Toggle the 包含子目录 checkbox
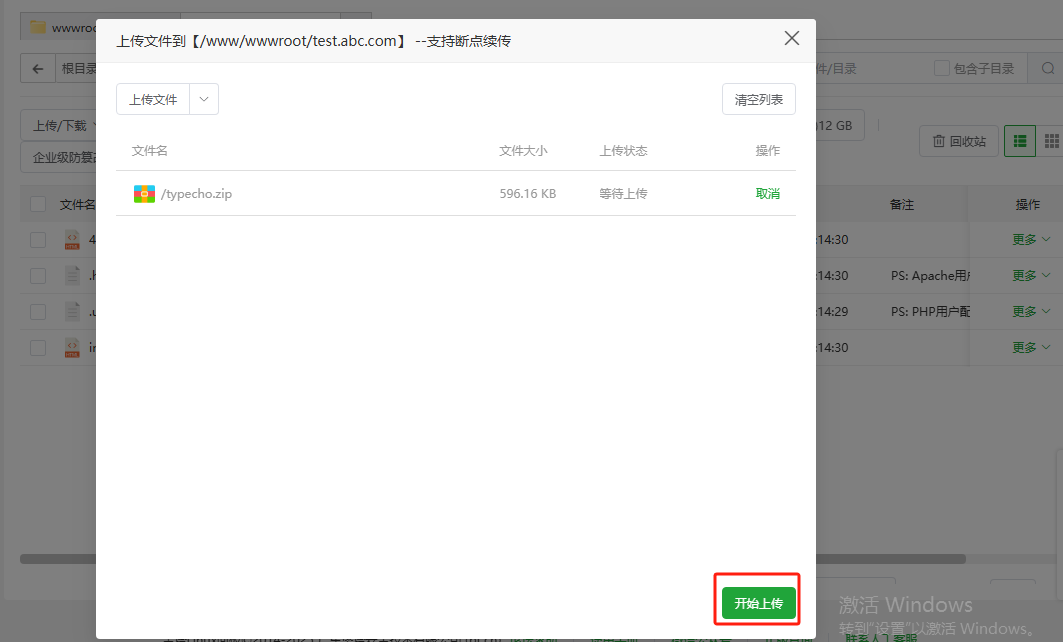 [x=941, y=69]
